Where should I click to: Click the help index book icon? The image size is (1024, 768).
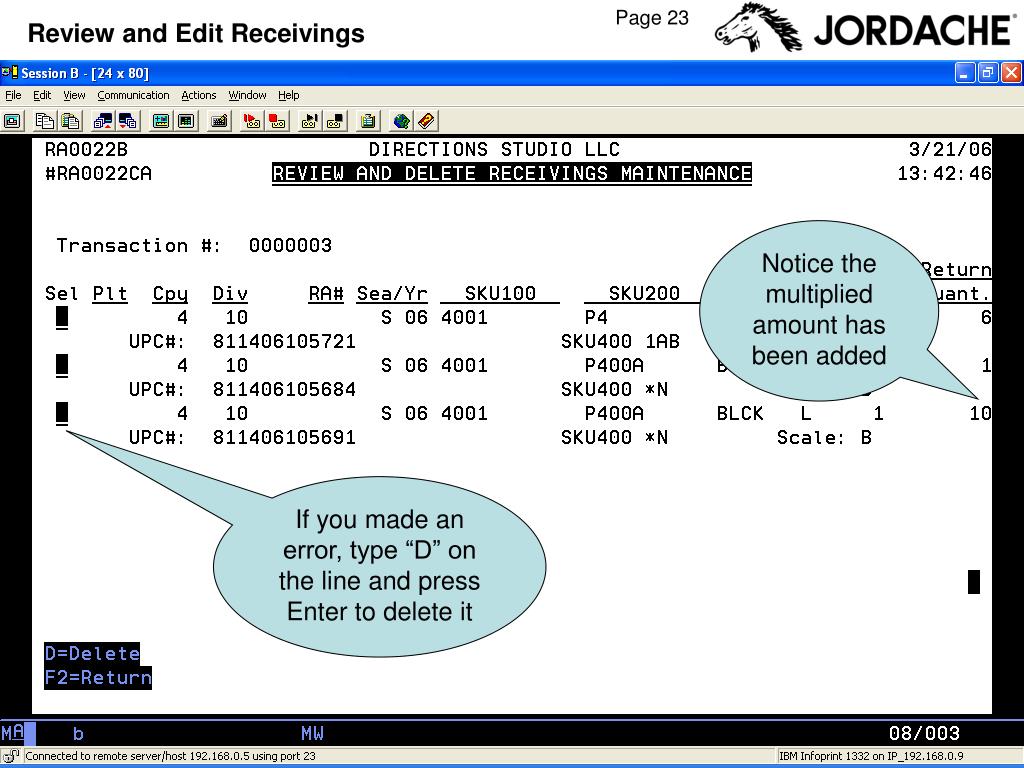(426, 121)
